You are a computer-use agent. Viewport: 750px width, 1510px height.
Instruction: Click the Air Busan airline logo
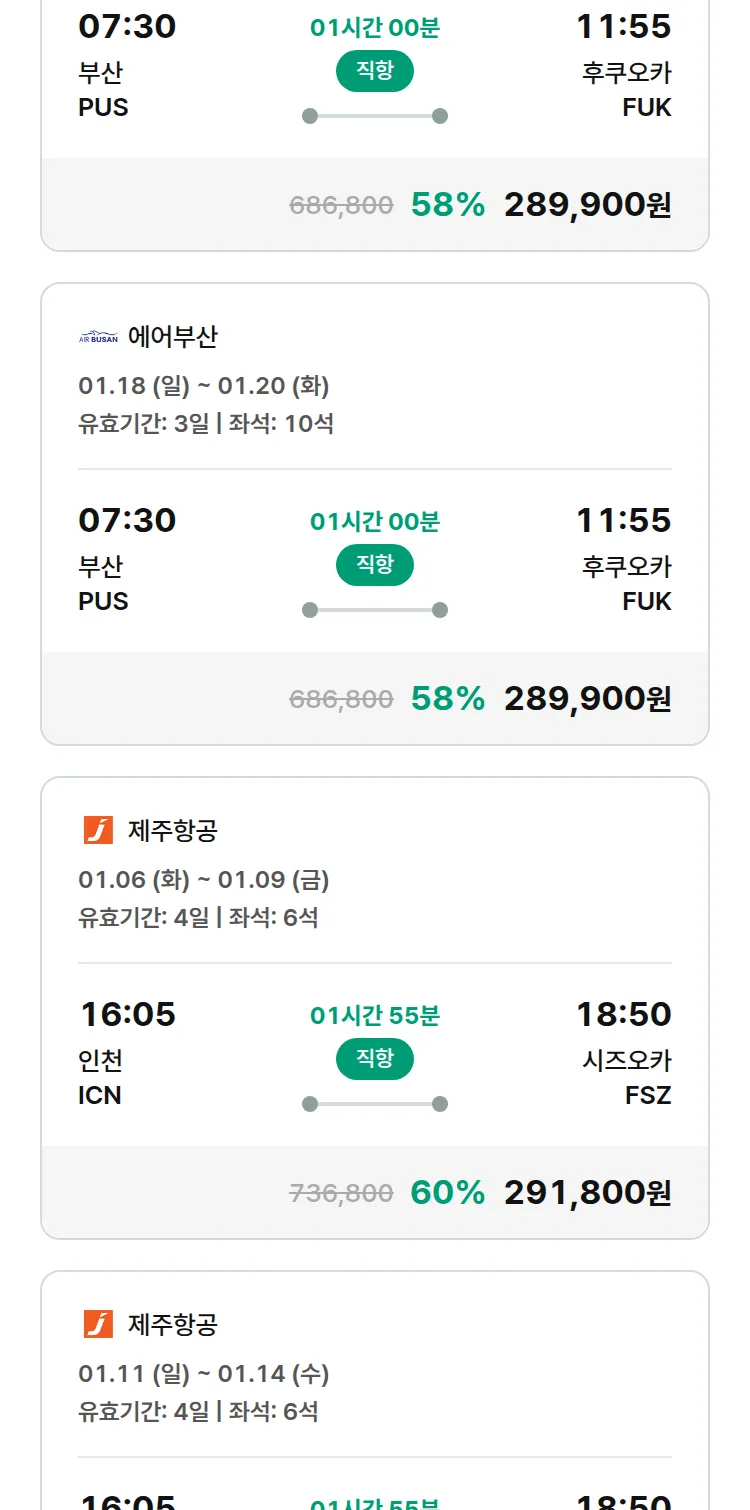(x=98, y=337)
